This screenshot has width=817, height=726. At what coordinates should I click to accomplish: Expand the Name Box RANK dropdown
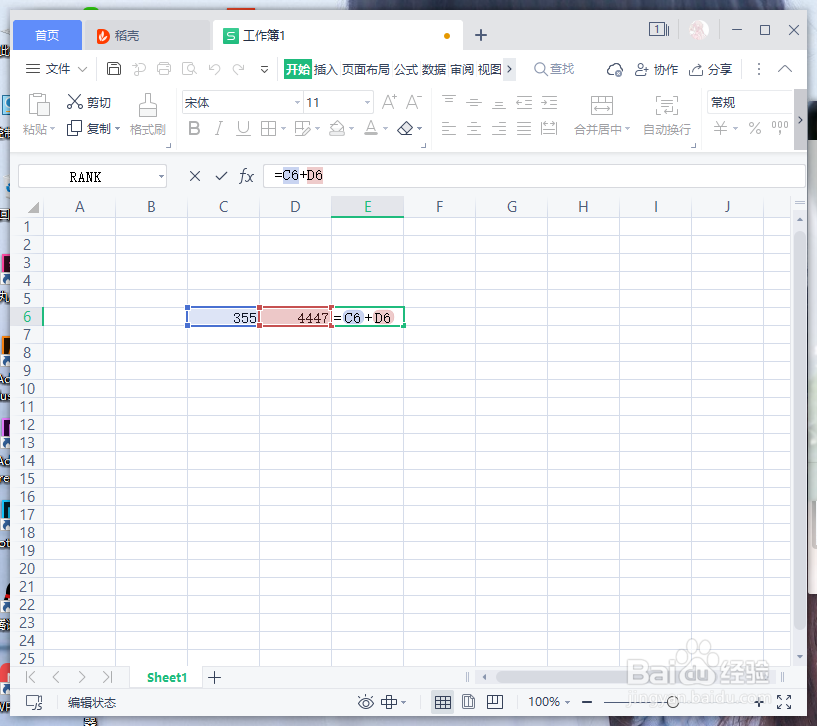coord(161,177)
